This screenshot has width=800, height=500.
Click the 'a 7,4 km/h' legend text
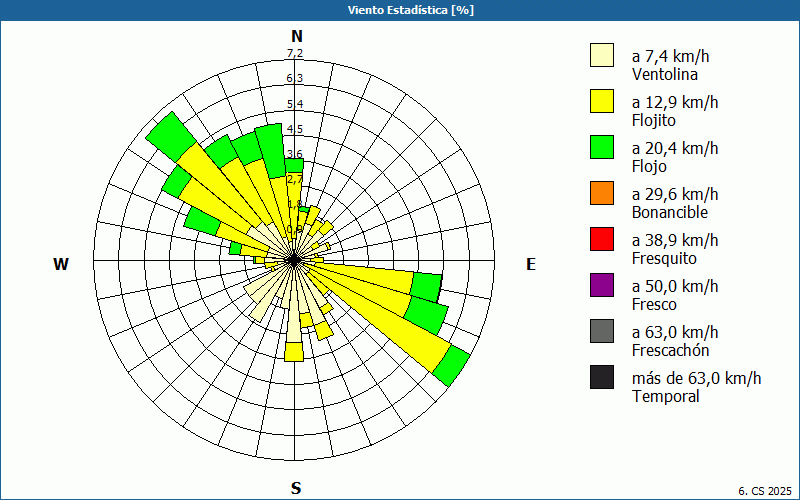tap(670, 56)
